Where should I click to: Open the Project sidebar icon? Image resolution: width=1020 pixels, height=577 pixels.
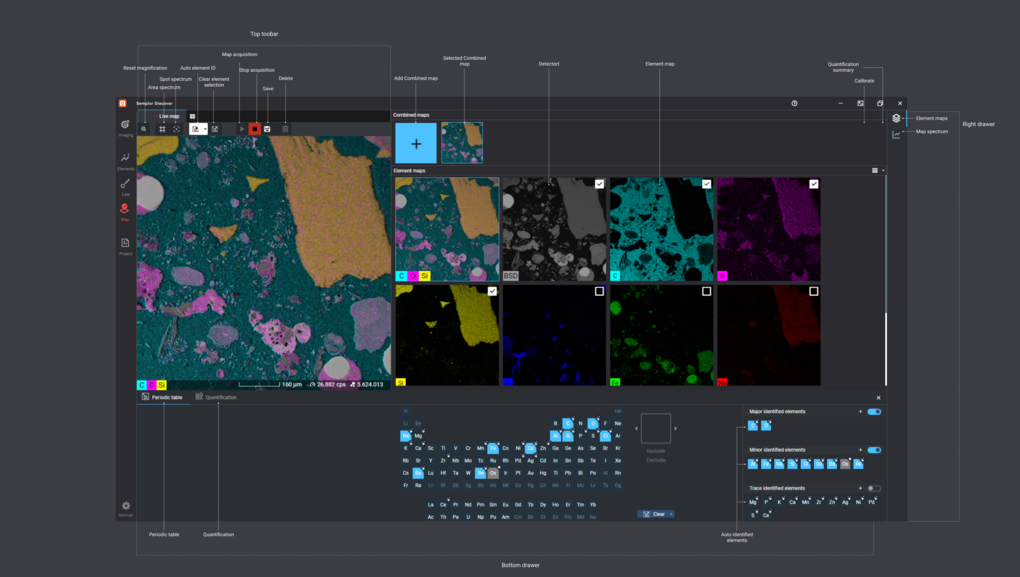pos(125,245)
